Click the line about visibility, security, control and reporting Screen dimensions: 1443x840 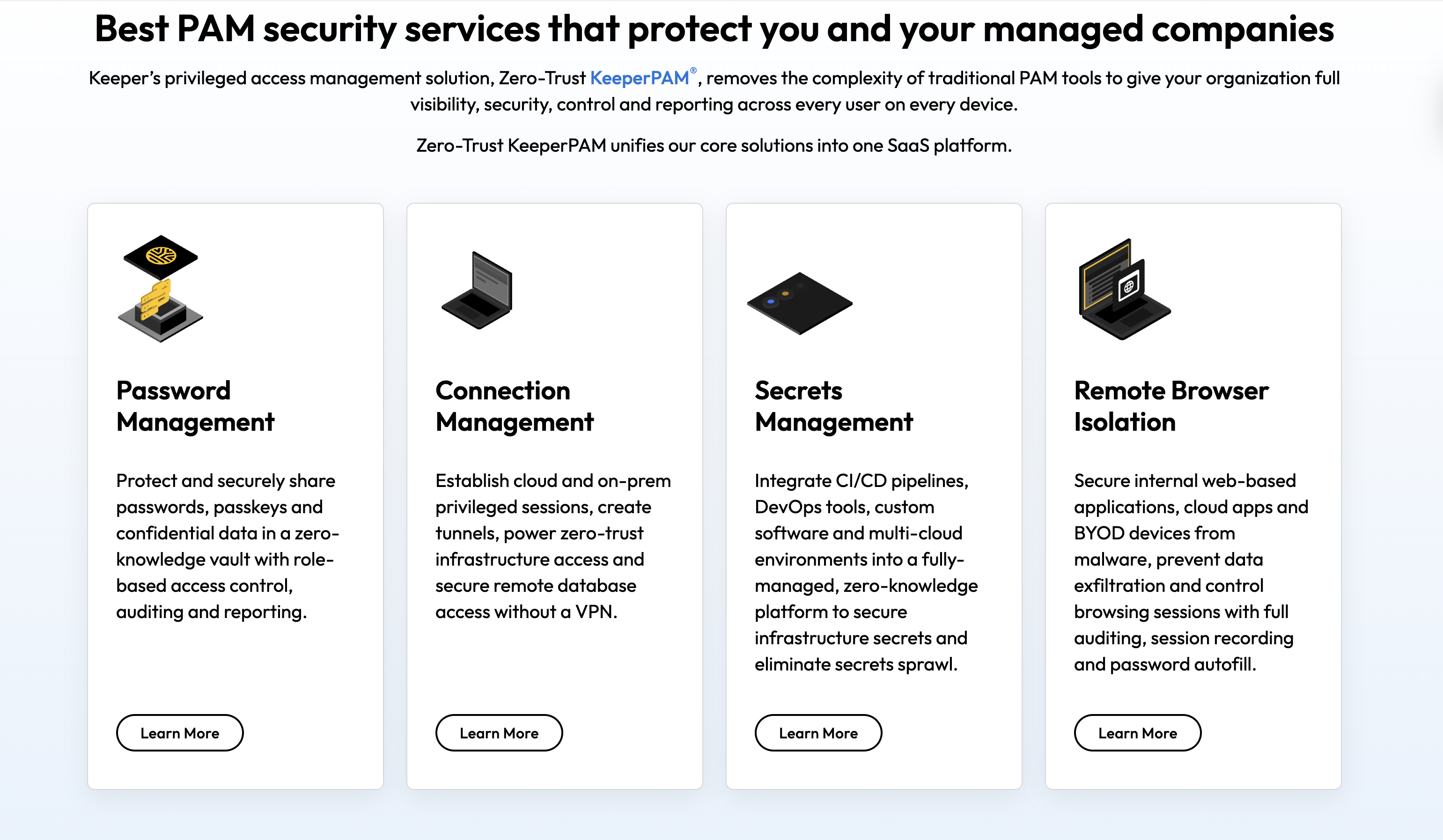click(x=714, y=104)
